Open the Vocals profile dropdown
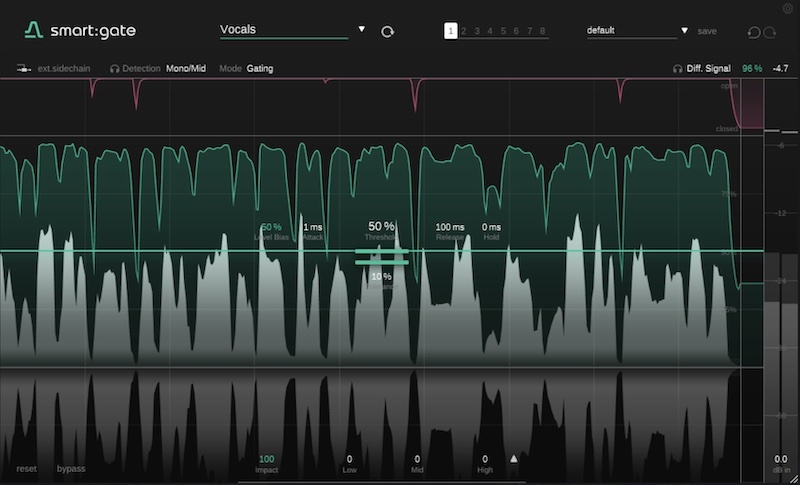This screenshot has height=485, width=800. point(362,30)
